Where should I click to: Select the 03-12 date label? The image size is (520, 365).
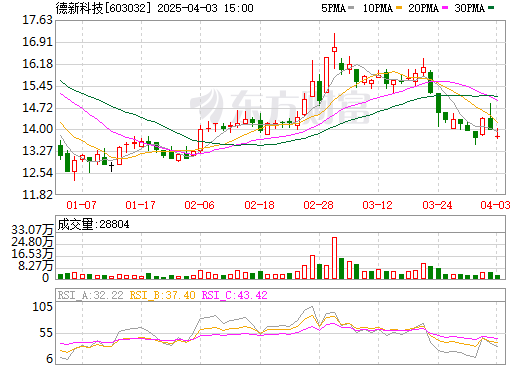pyautogui.click(x=378, y=205)
